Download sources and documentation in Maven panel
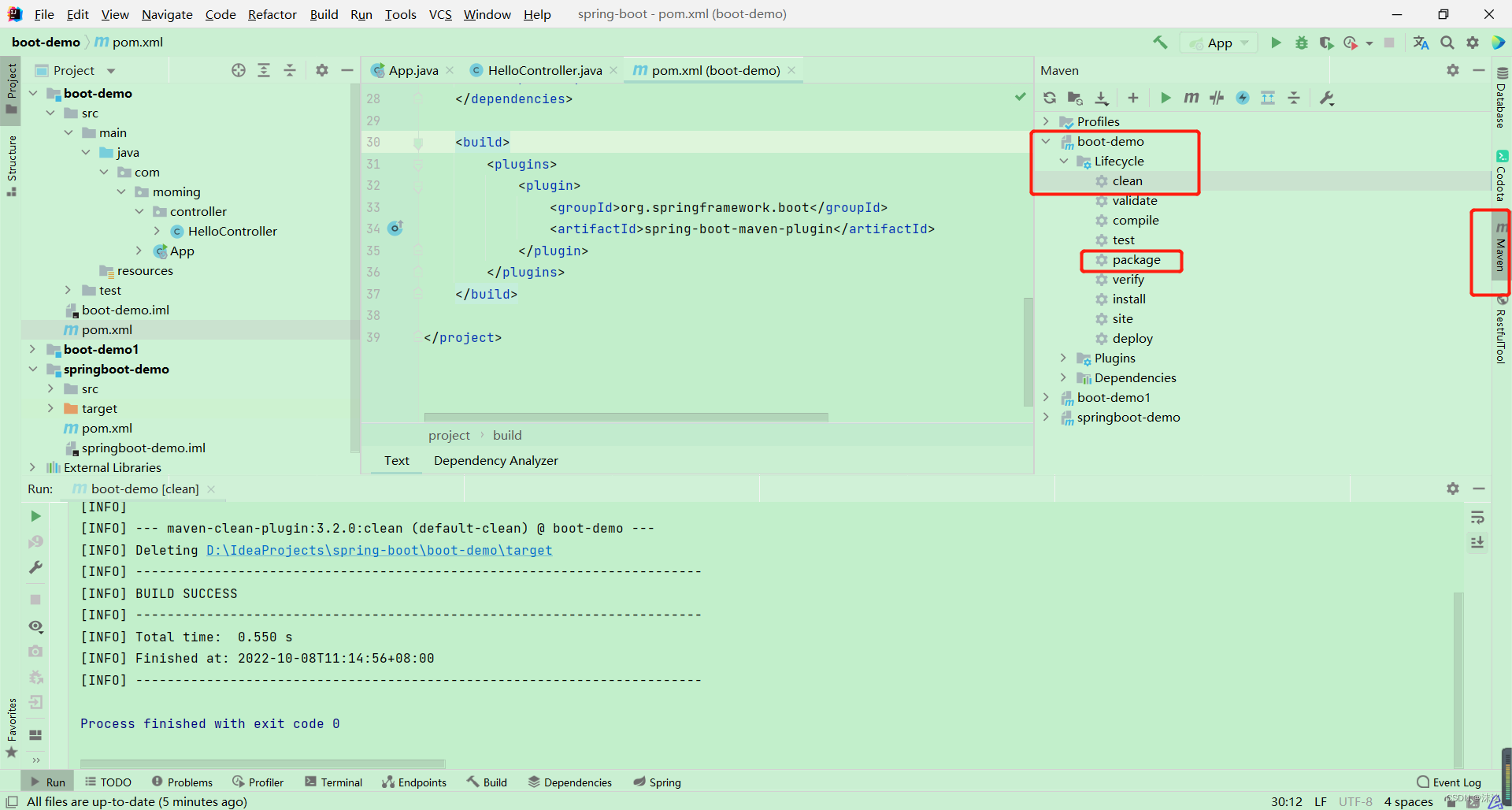The width and height of the screenshot is (1512, 810). [x=1102, y=98]
